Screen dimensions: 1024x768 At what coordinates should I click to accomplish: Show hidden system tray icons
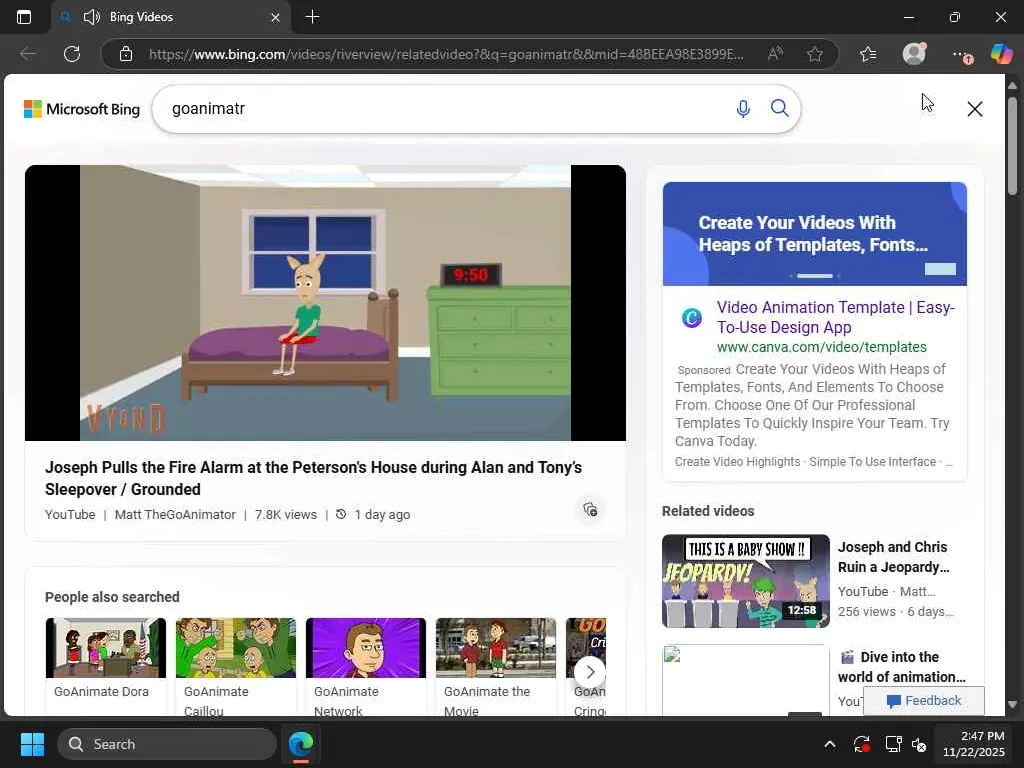(x=829, y=744)
